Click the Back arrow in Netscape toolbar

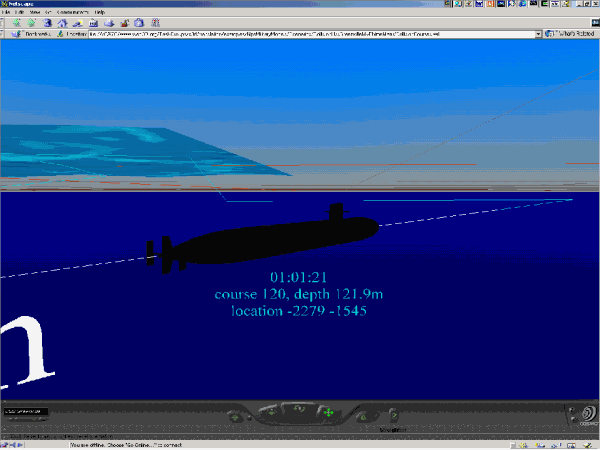point(16,21)
